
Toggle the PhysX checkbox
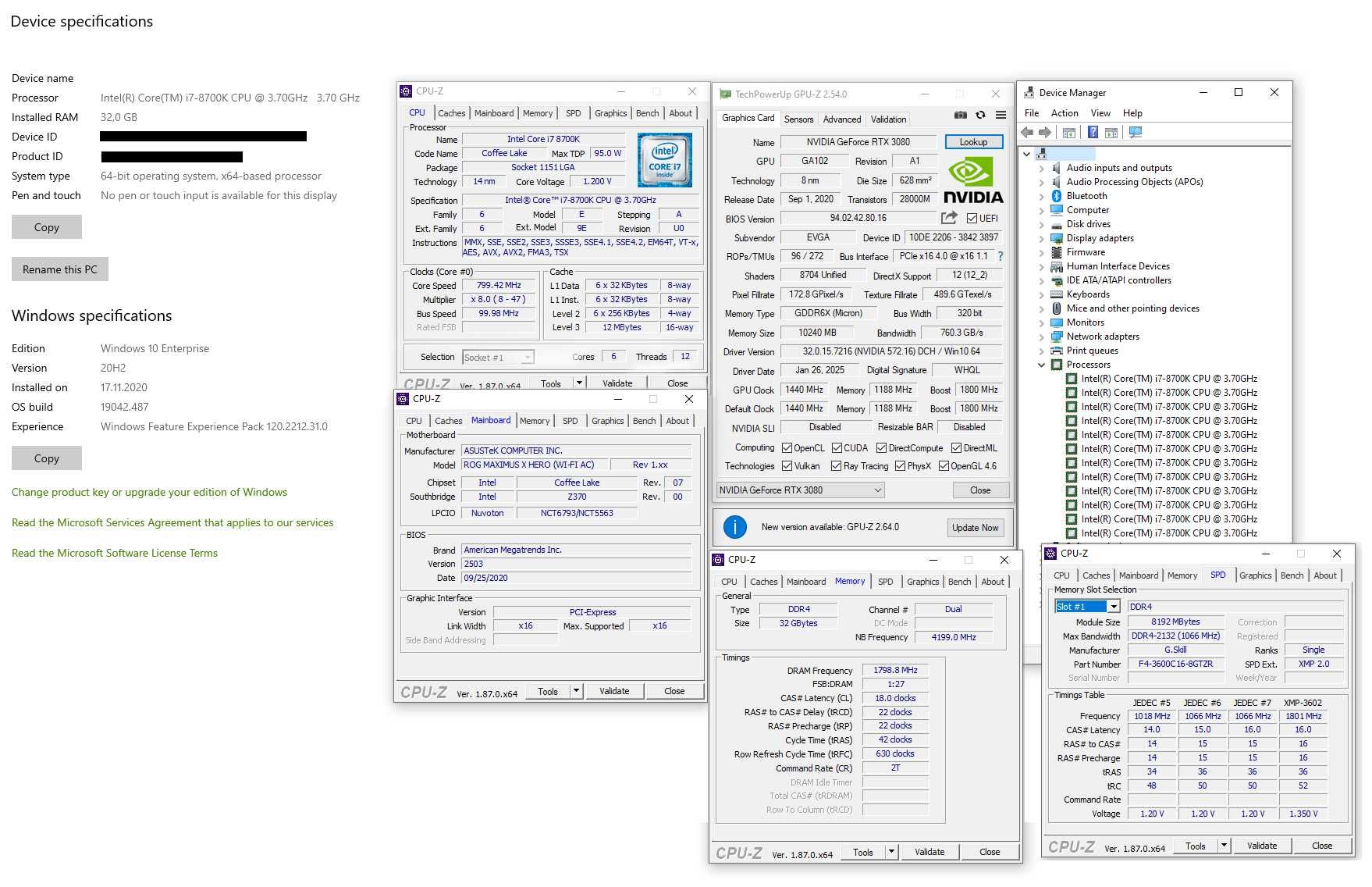pos(900,466)
